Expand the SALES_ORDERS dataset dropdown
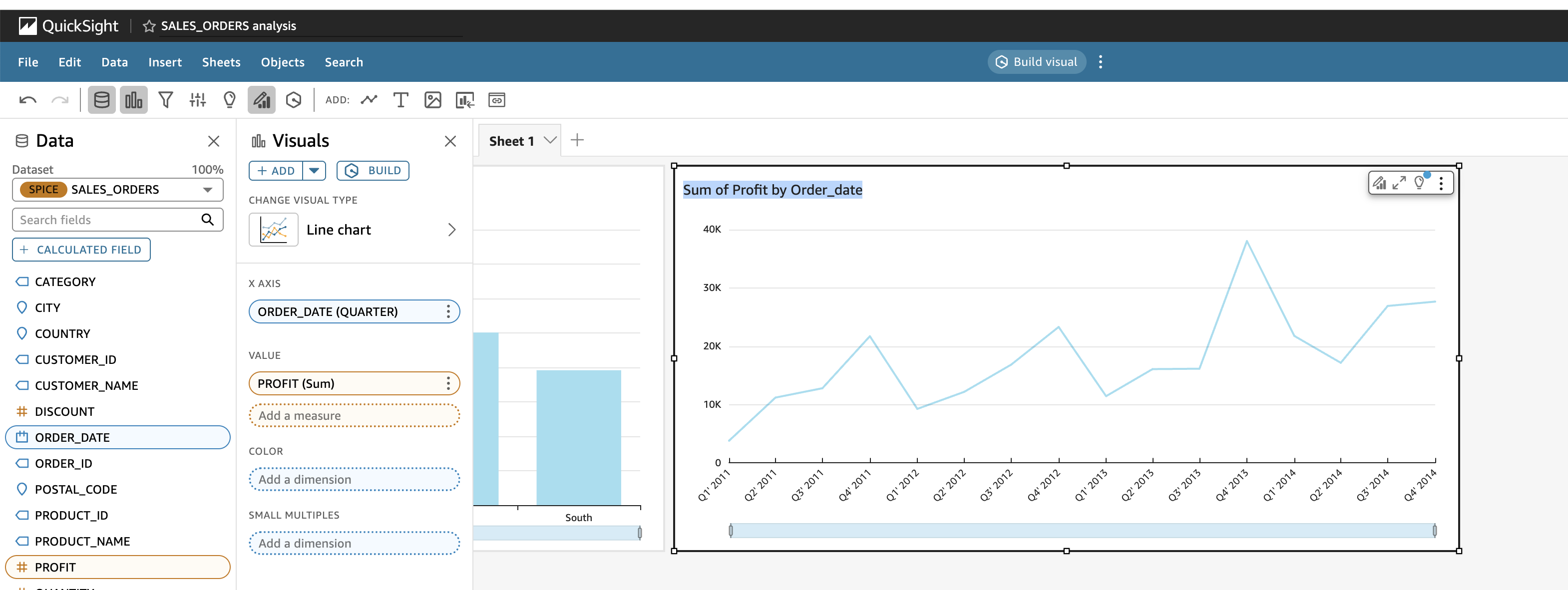 tap(208, 190)
